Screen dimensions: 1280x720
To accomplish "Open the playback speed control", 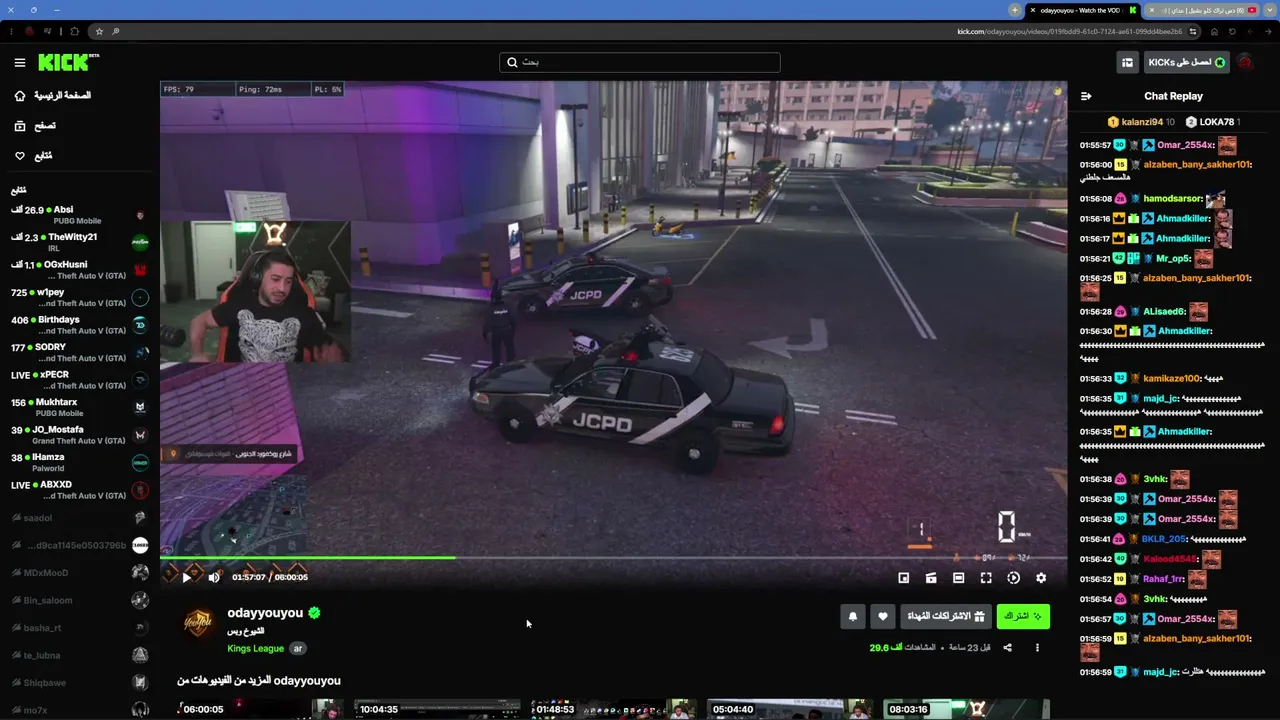I will (x=1013, y=578).
